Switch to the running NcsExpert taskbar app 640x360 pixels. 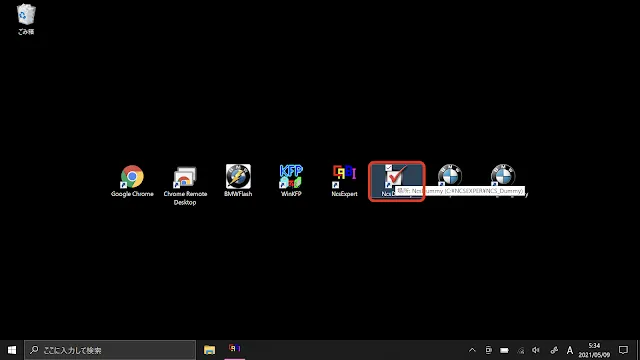(235, 350)
